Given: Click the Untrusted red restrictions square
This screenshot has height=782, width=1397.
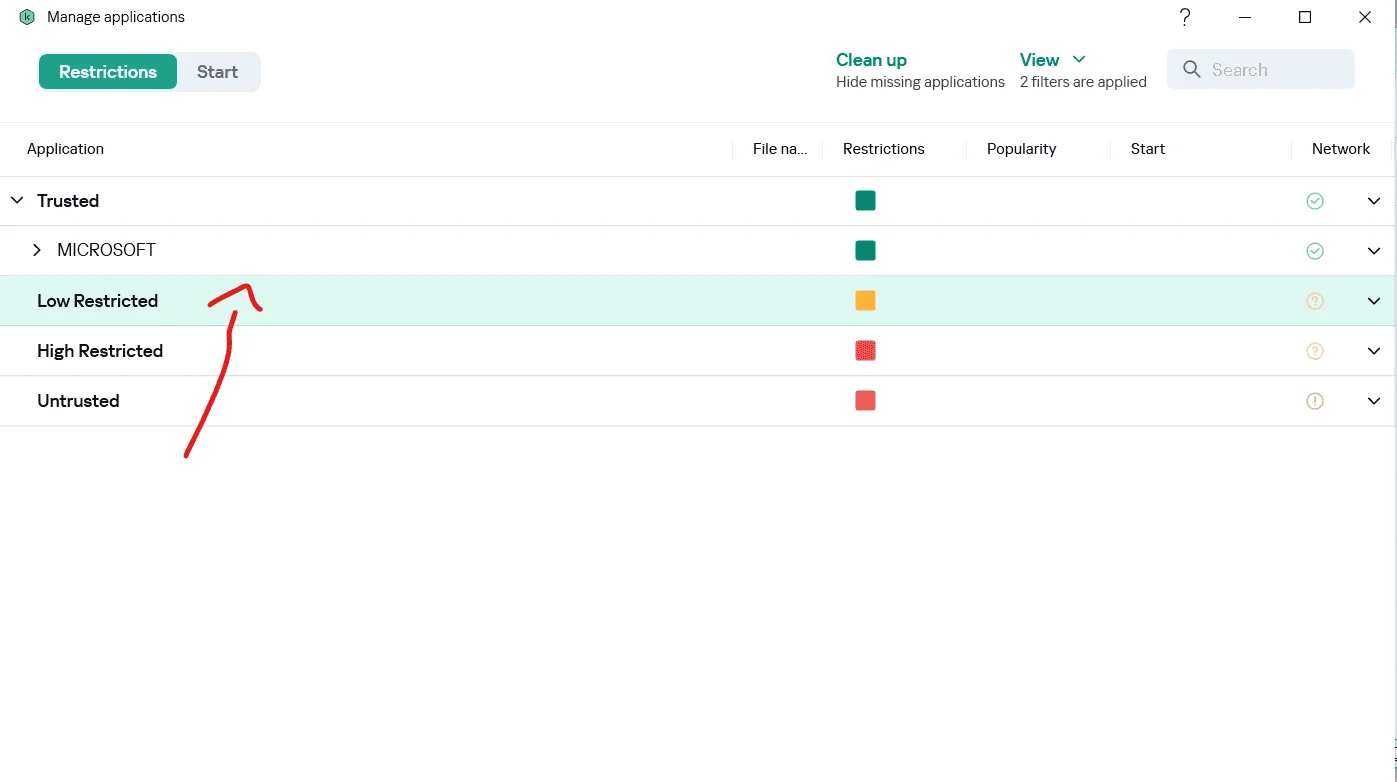Looking at the screenshot, I should point(865,401).
